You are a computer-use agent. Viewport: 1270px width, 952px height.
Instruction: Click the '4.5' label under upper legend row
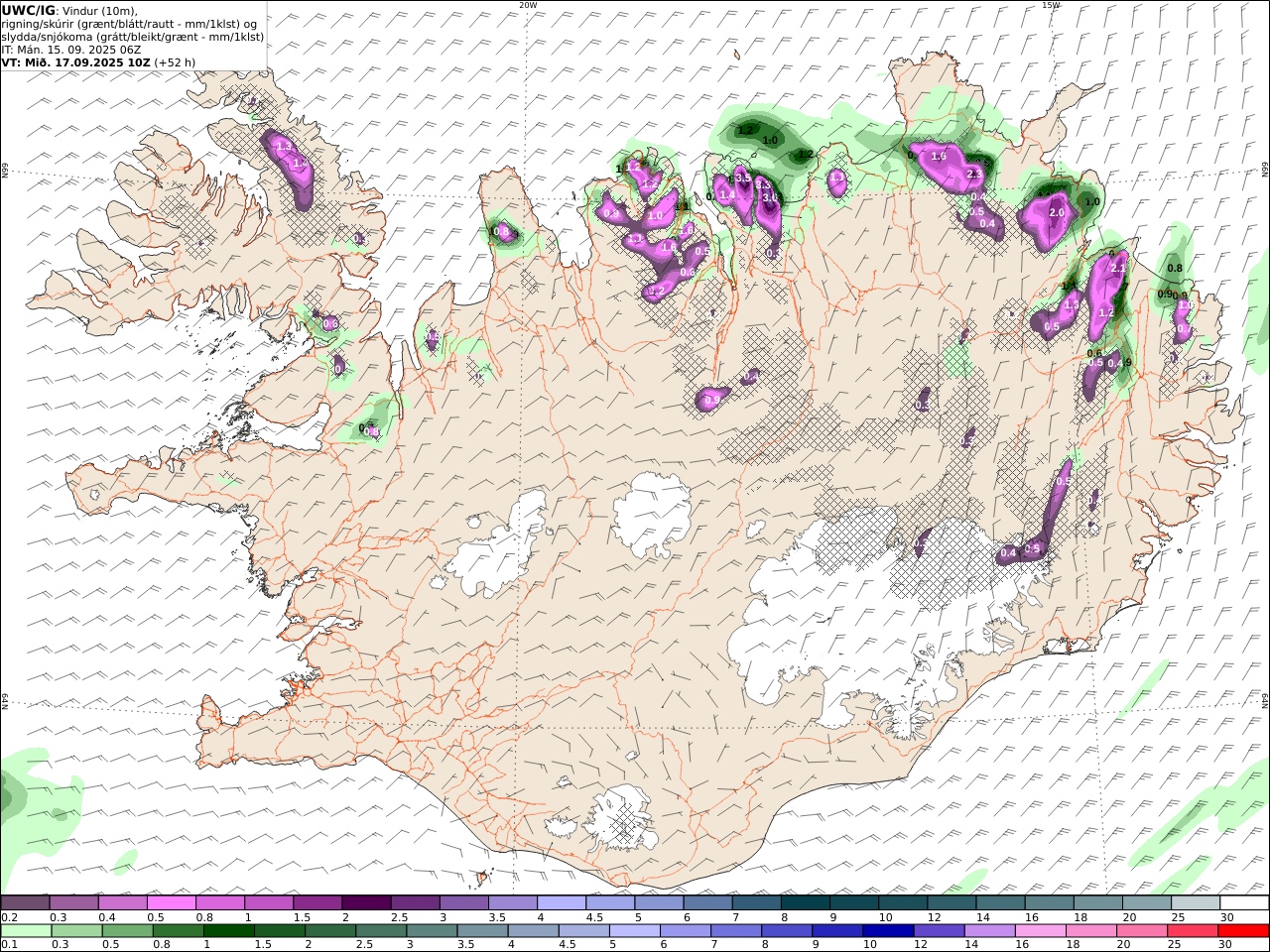[x=595, y=917]
